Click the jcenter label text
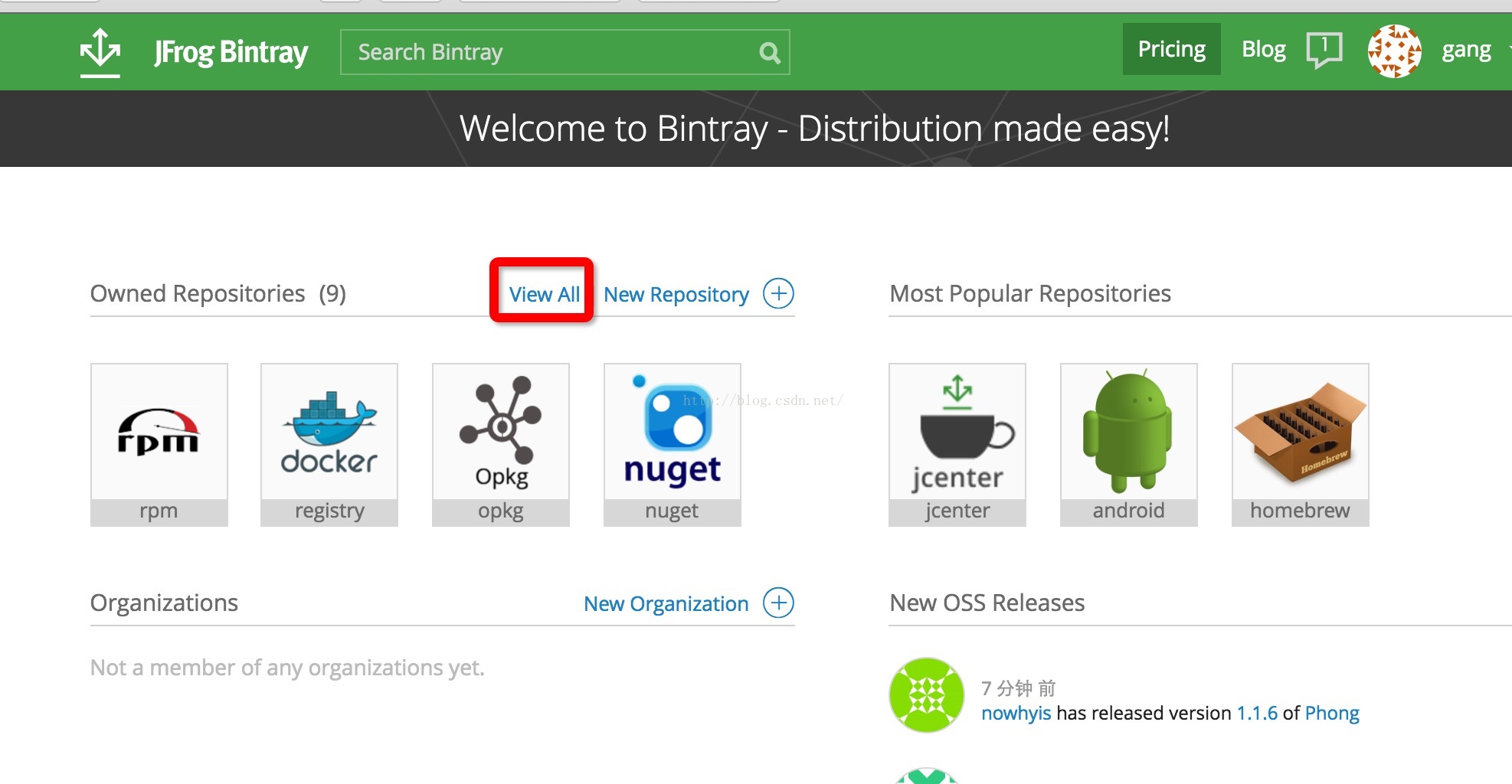The height and width of the screenshot is (784, 1512). coord(957,511)
